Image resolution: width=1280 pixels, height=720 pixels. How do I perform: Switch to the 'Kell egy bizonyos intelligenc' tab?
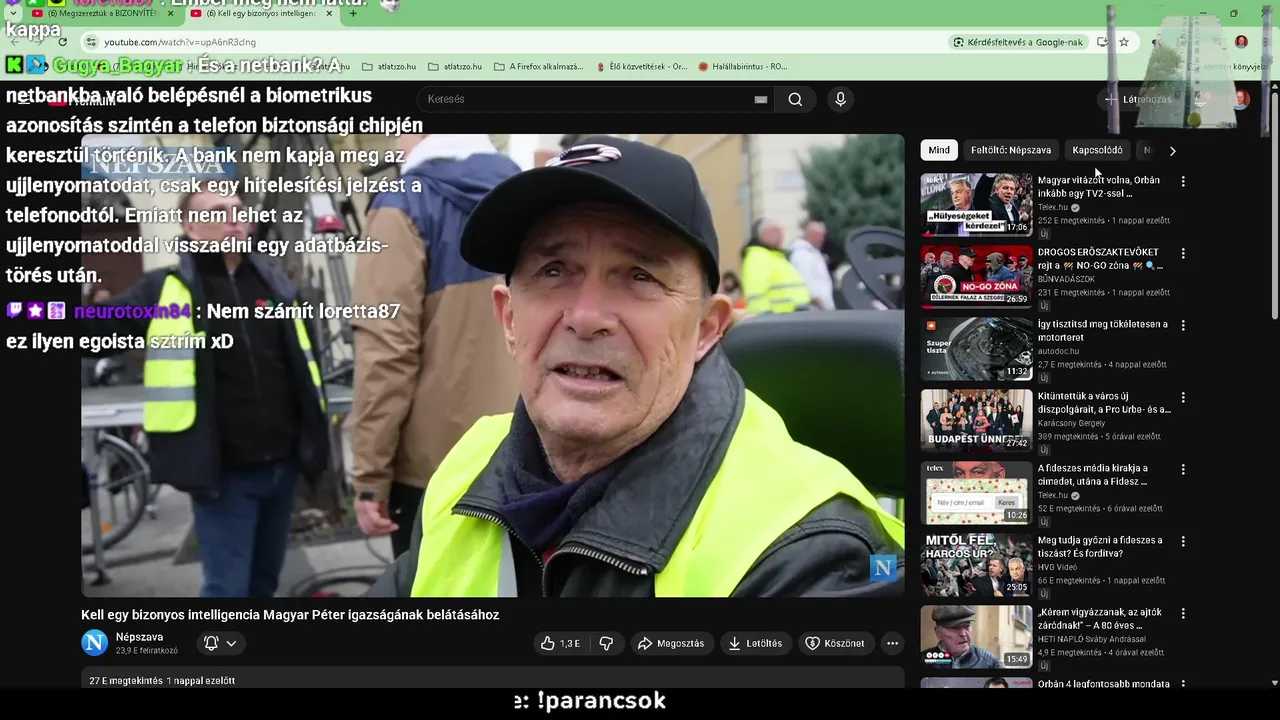(262, 14)
